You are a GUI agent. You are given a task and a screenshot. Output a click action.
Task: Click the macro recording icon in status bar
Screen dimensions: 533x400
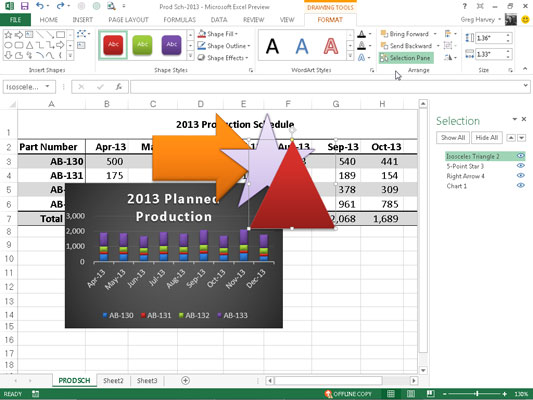click(35, 394)
